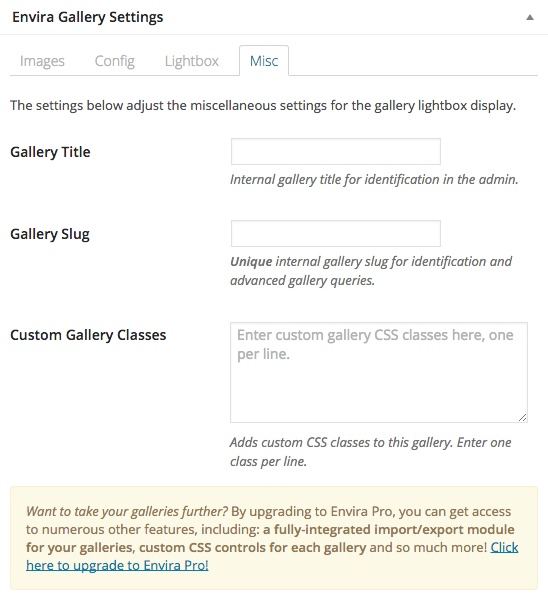The width and height of the screenshot is (548, 605).
Task: Open the Config tab
Action: pos(115,61)
